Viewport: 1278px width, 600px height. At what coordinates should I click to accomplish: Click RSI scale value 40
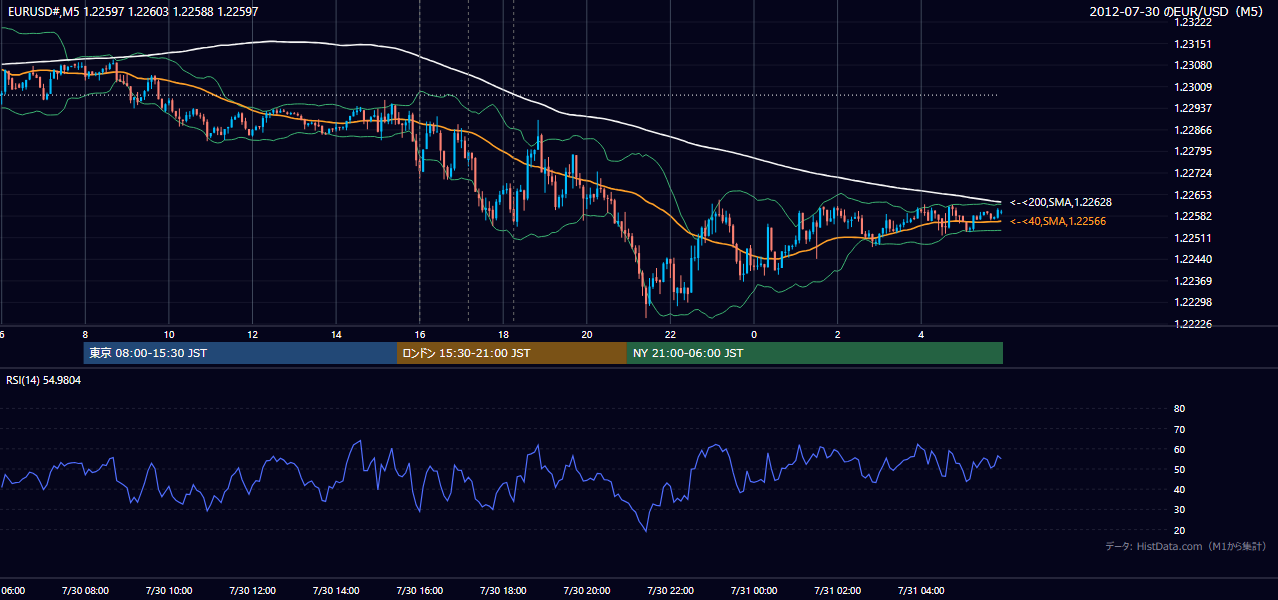[x=1179, y=489]
